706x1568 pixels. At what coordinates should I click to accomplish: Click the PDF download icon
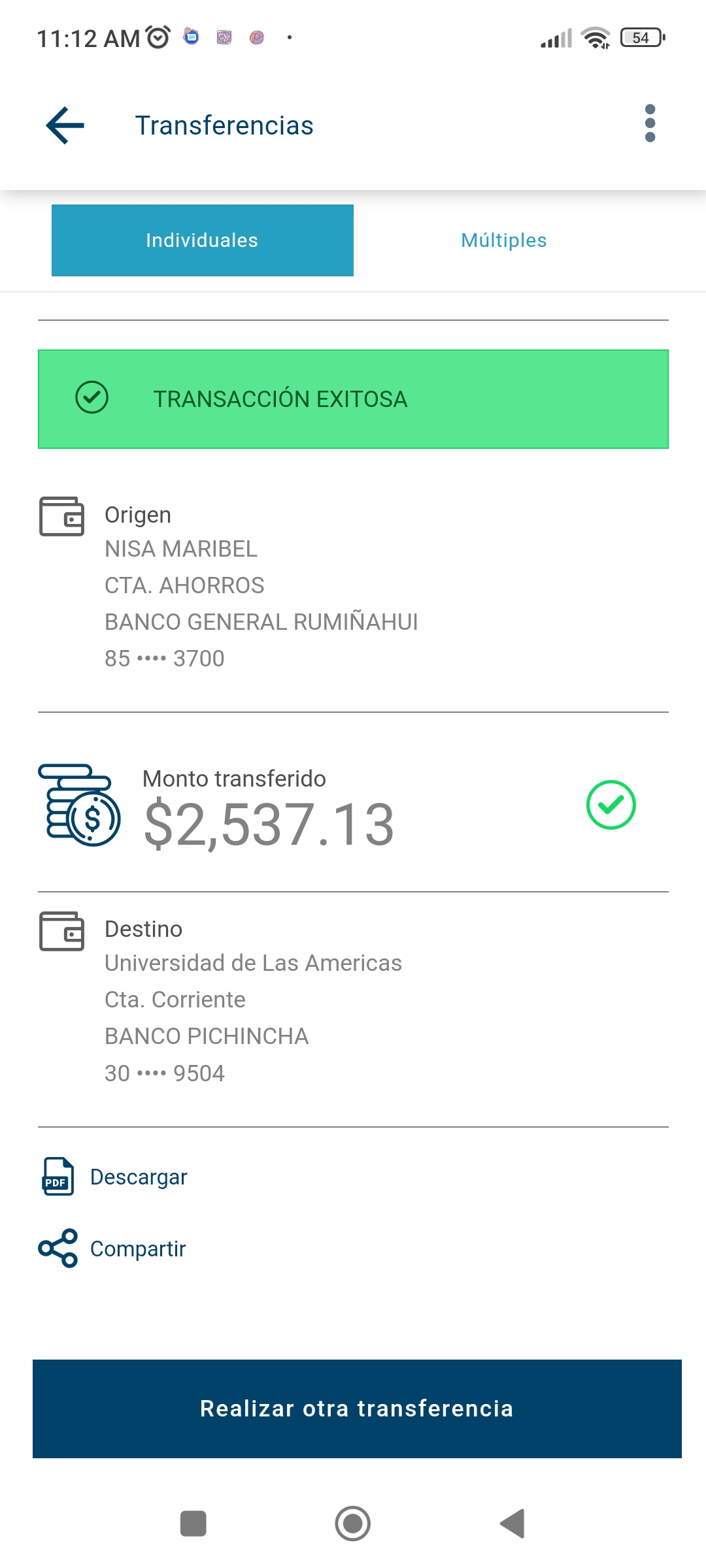pos(58,1177)
